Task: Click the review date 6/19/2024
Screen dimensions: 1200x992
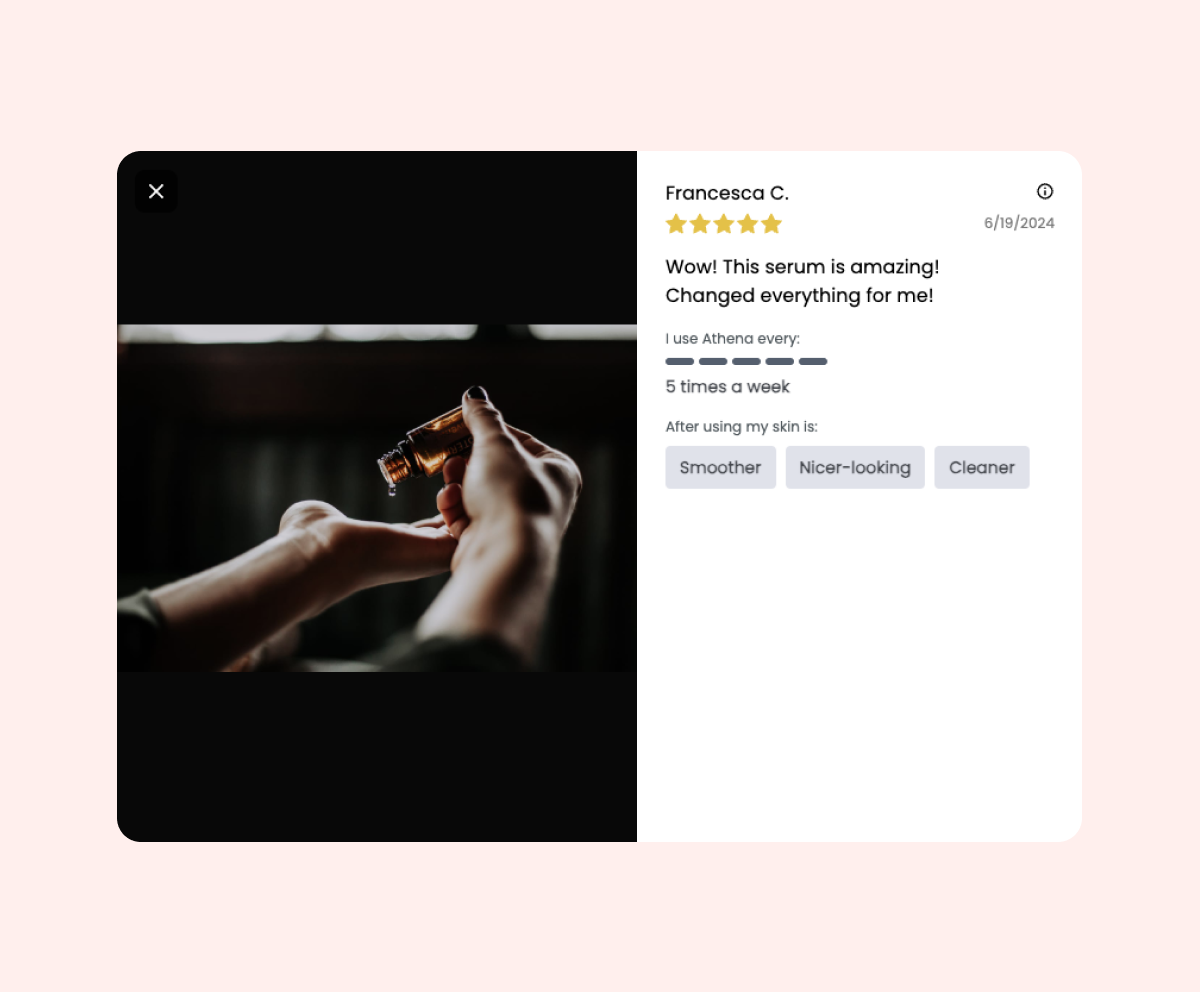Action: click(1019, 223)
